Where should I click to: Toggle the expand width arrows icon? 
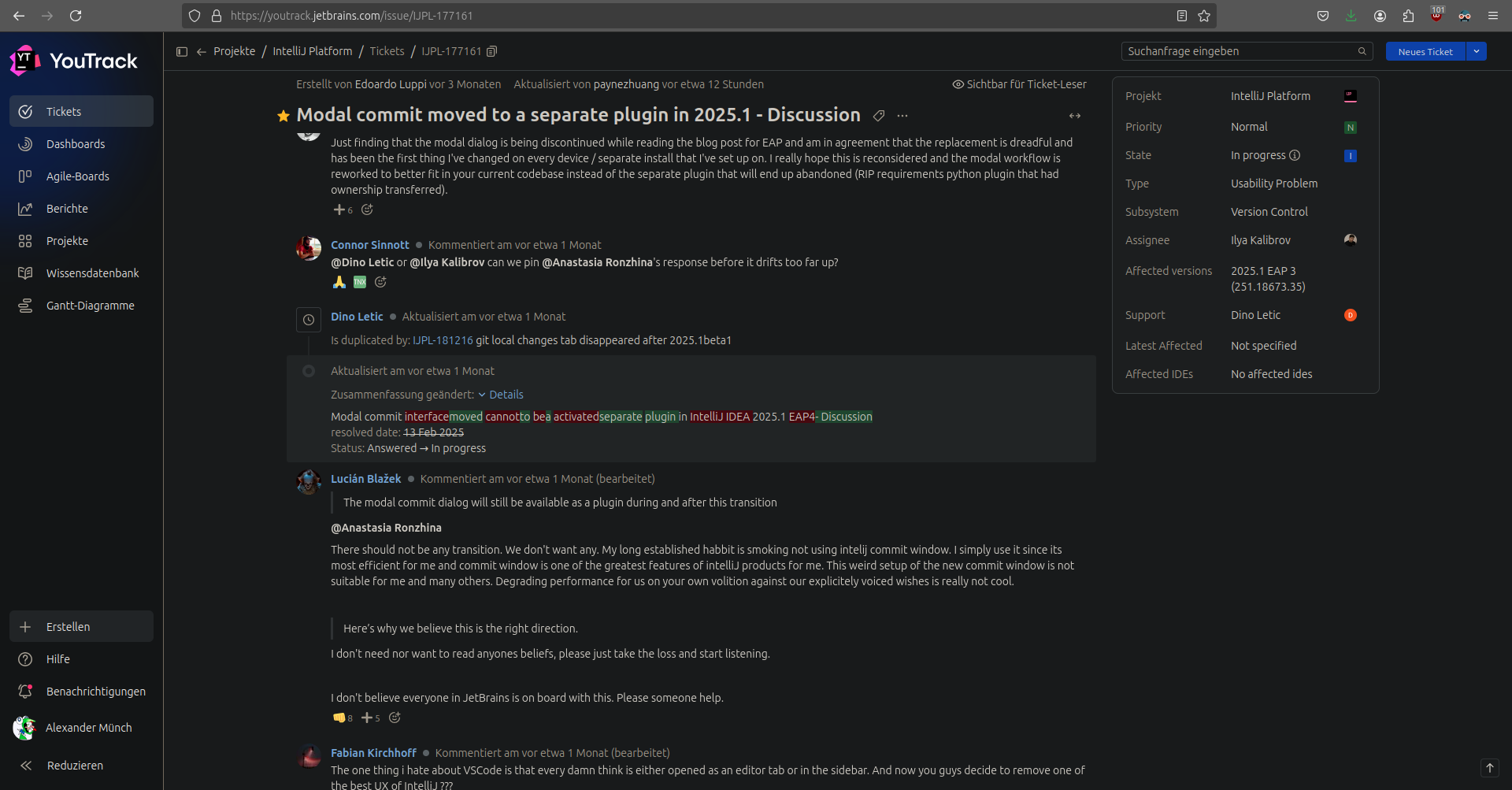[1075, 116]
